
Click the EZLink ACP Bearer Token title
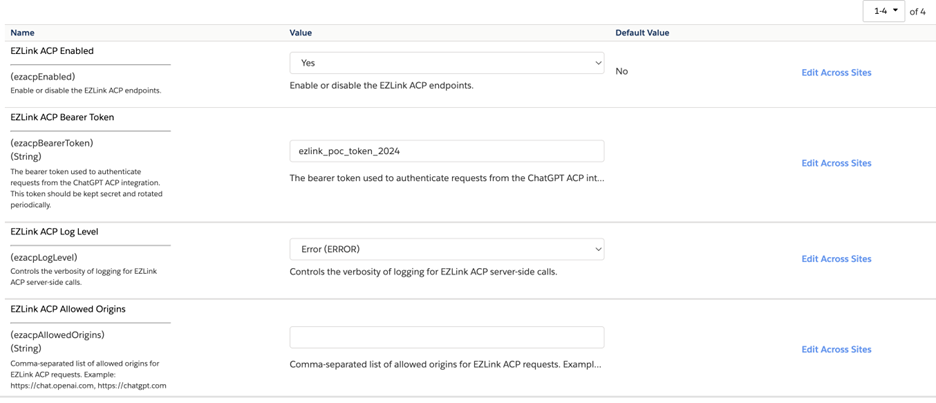point(62,117)
